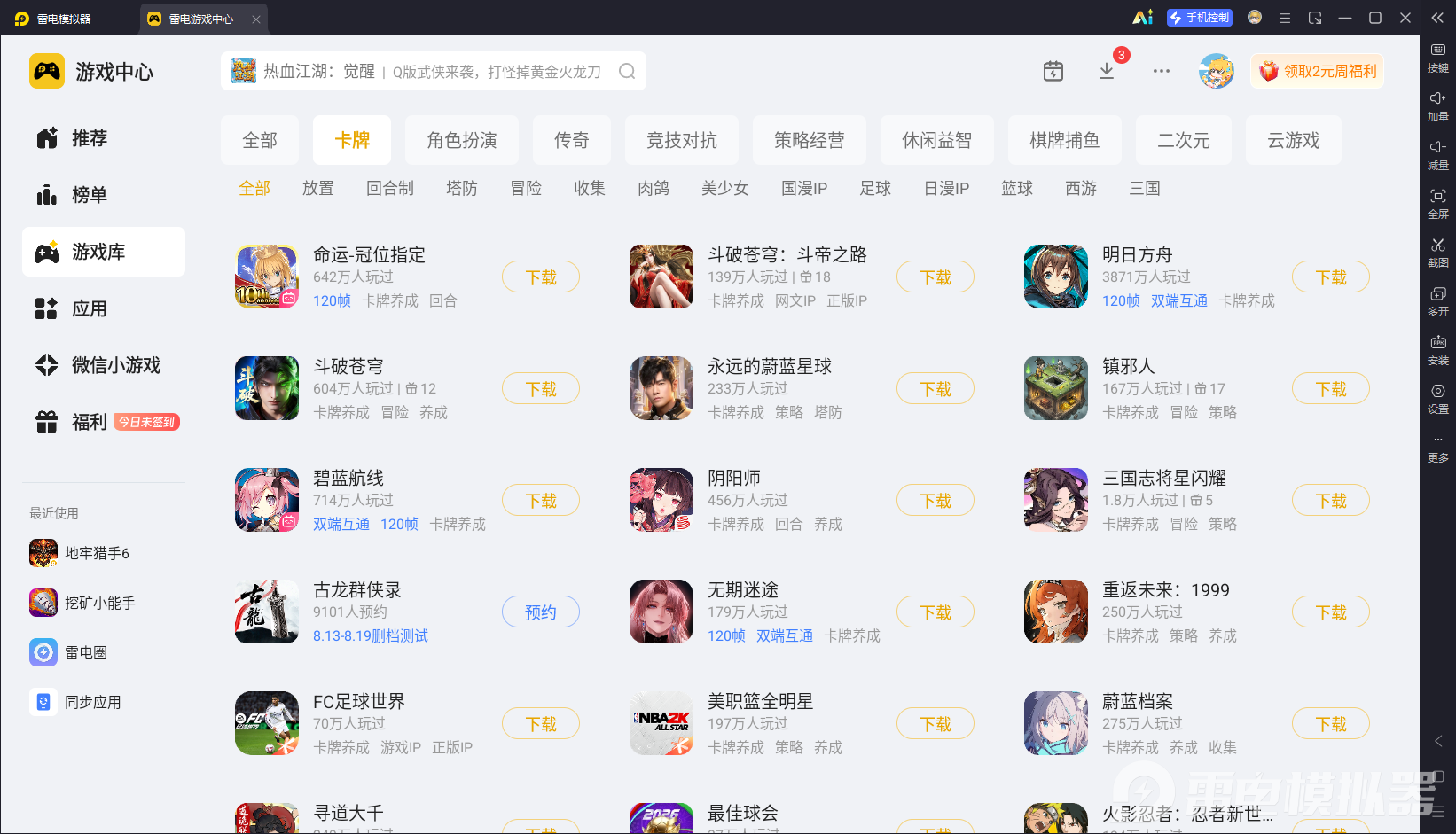Open the downloads manager icon
Image resolution: width=1456 pixels, height=834 pixels.
(x=1107, y=71)
